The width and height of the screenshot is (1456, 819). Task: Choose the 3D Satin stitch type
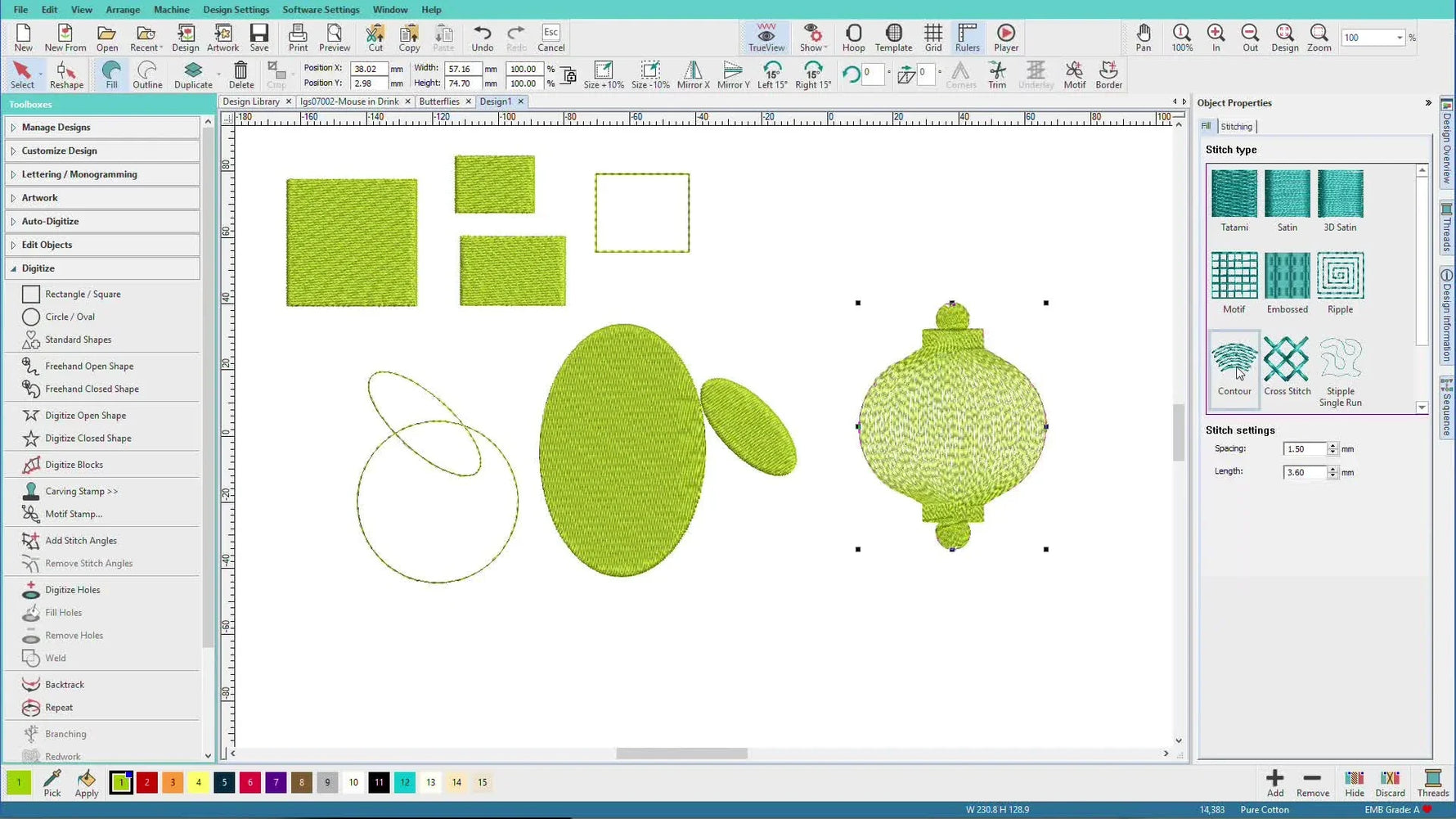(x=1340, y=200)
